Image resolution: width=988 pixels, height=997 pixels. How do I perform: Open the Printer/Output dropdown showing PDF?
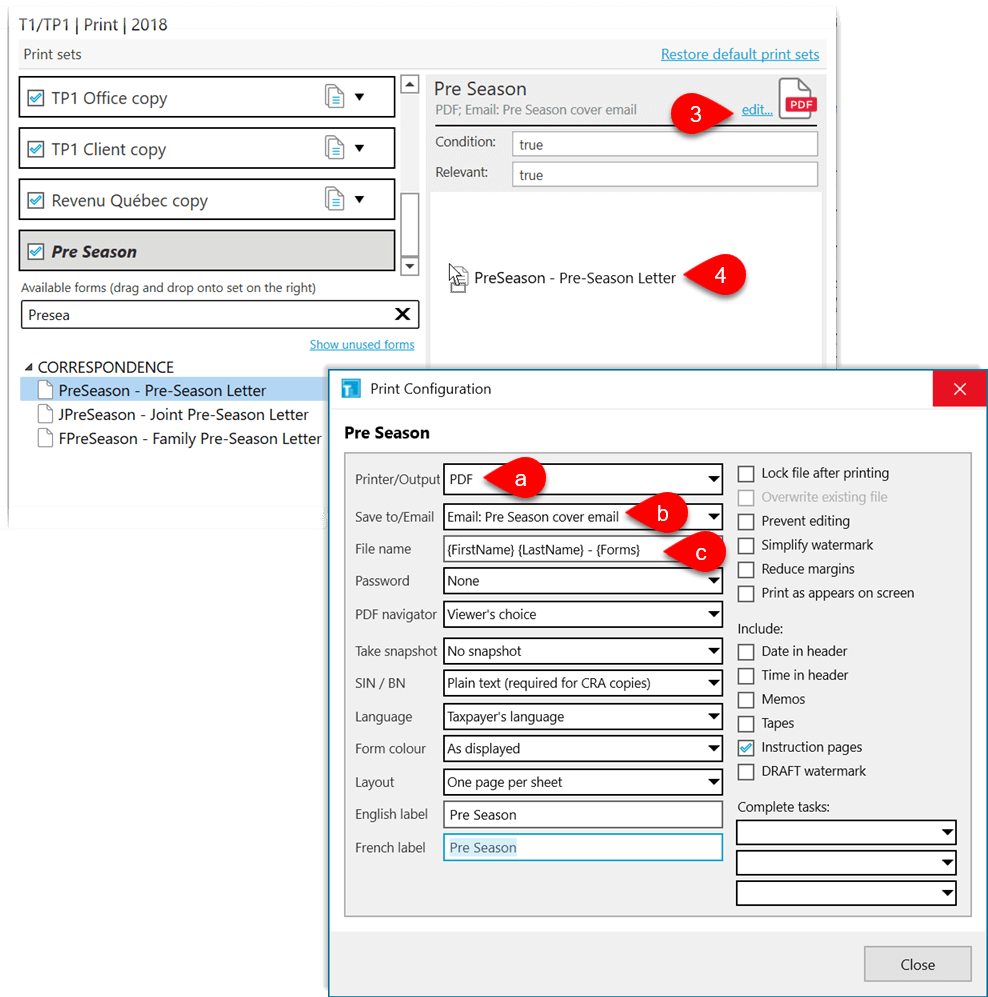712,479
